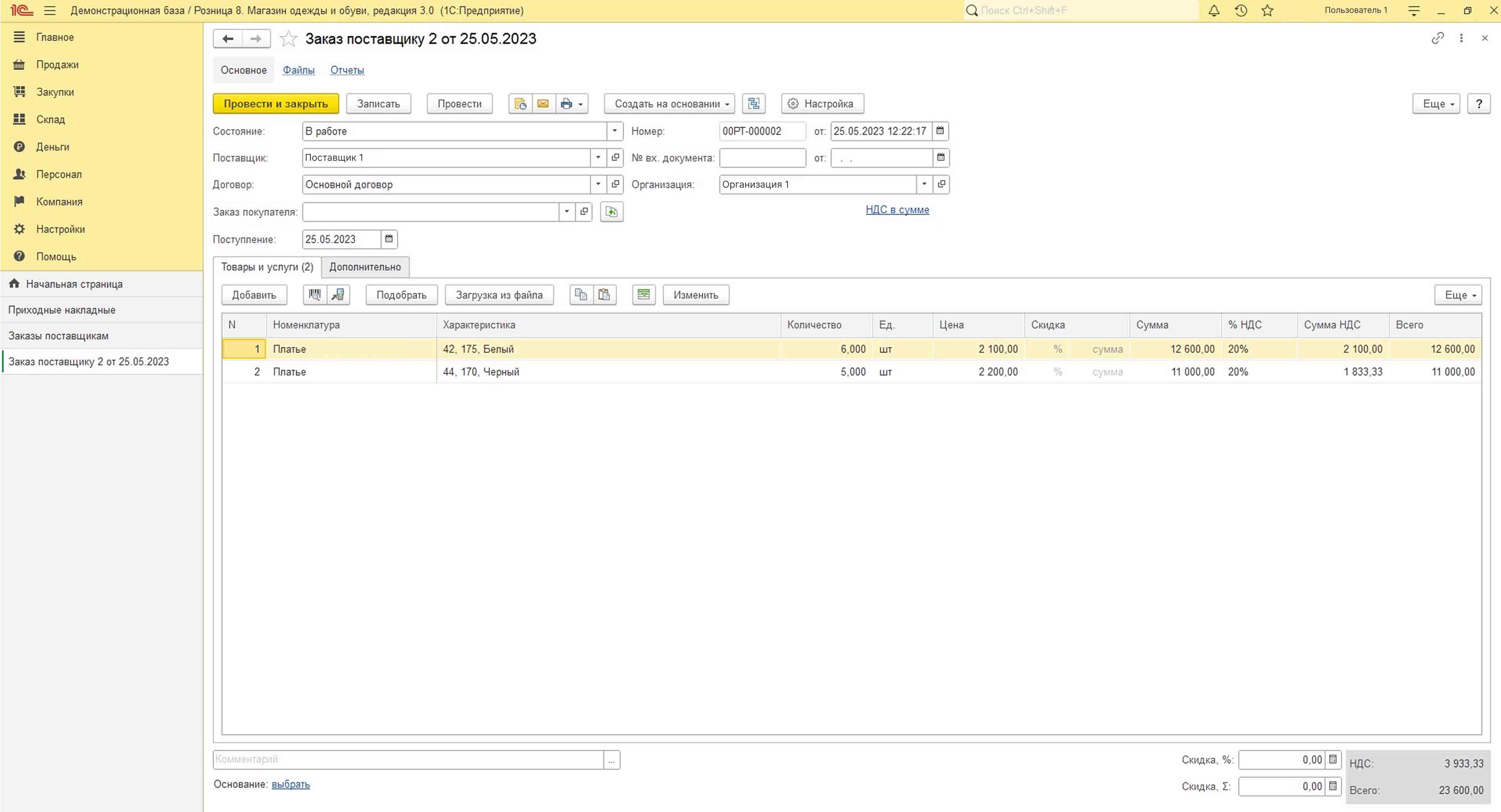Paste rows icon in table toolbar
The height and width of the screenshot is (812, 1501).
coord(604,295)
